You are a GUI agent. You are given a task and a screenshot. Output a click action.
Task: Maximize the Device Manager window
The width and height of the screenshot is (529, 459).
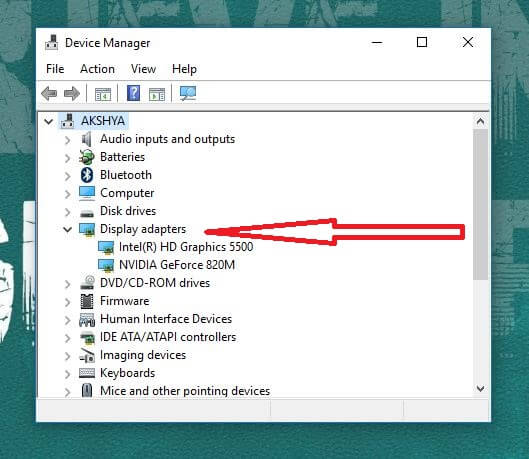422,42
